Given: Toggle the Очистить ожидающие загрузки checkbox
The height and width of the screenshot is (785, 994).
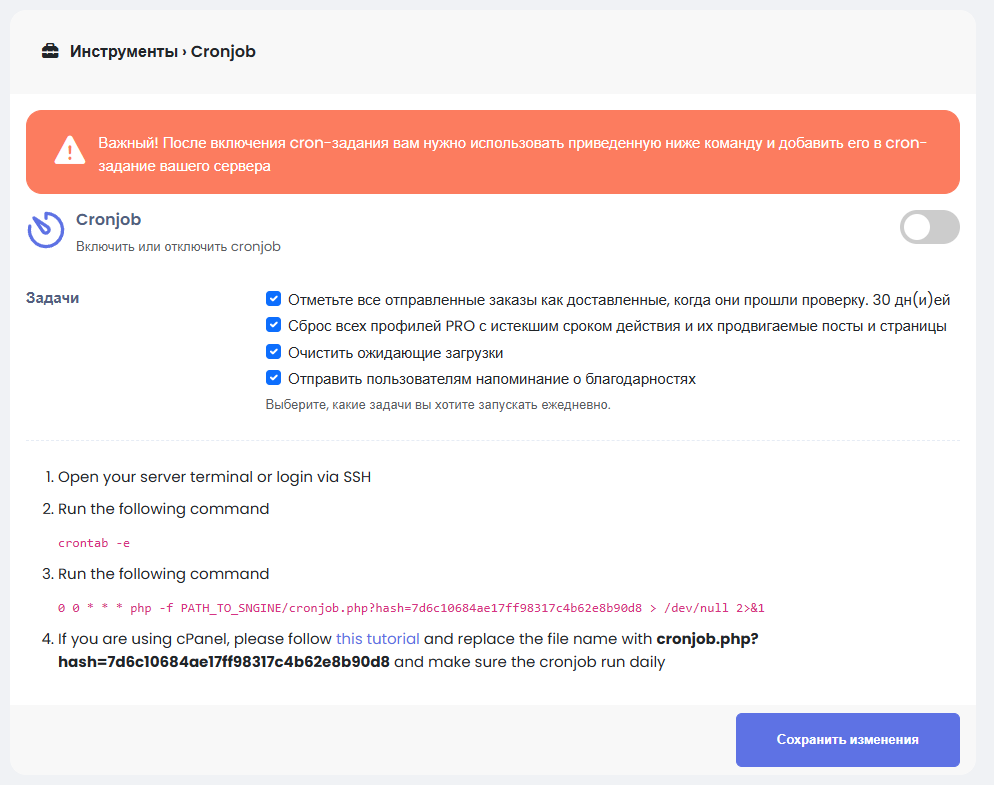Looking at the screenshot, I should pos(273,352).
